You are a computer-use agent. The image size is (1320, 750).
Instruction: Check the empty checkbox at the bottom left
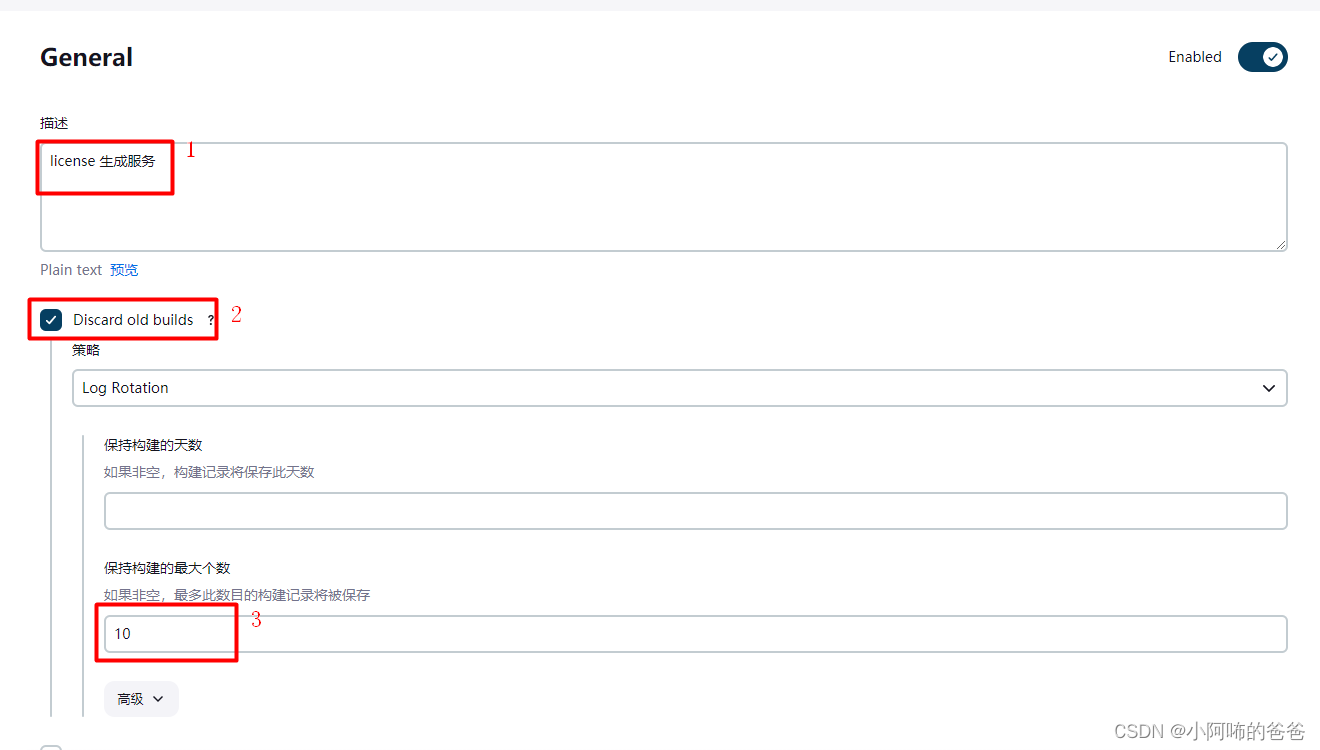pos(50,747)
